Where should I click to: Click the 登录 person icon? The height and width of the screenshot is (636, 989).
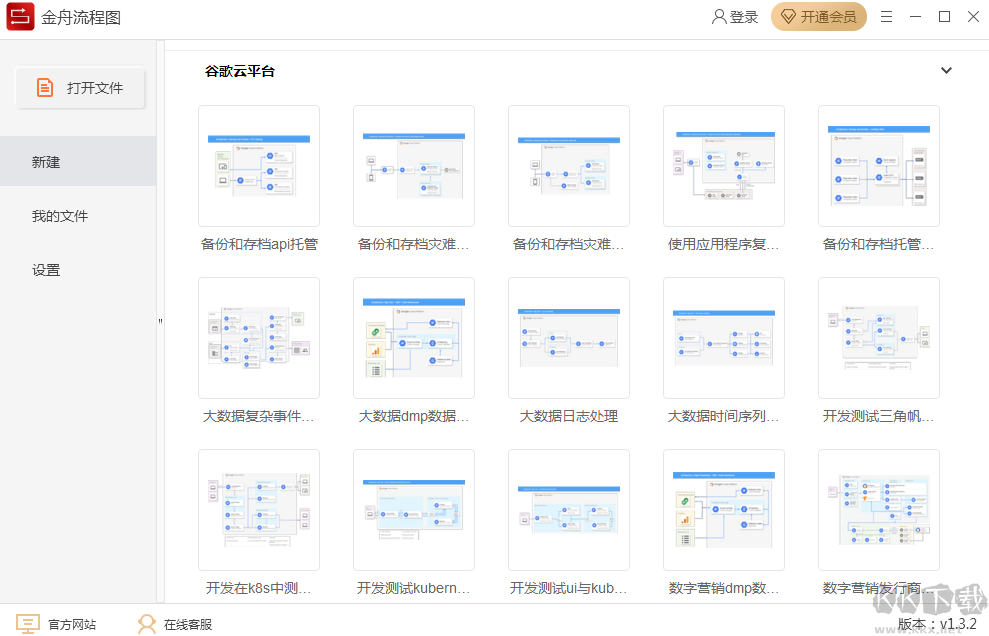[x=717, y=16]
